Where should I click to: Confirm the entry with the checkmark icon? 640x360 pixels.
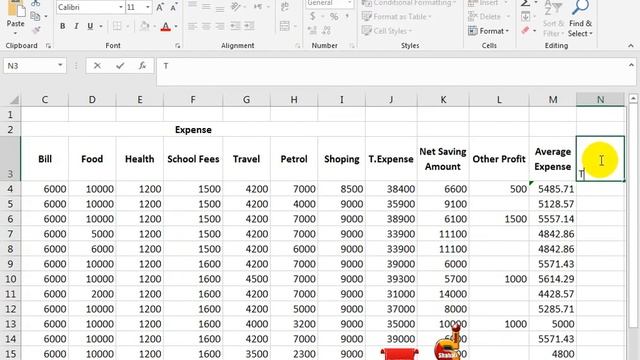pos(120,66)
